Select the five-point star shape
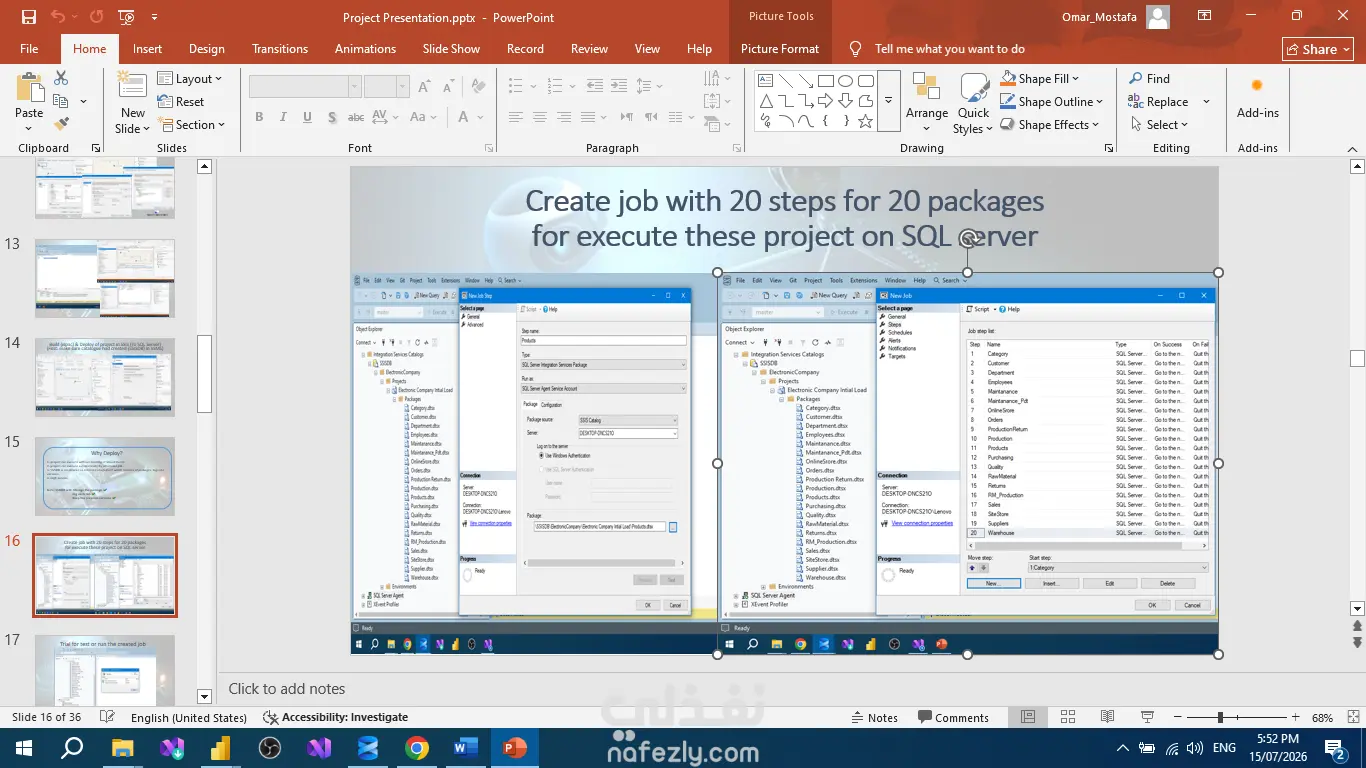1366x768 pixels. tap(866, 121)
